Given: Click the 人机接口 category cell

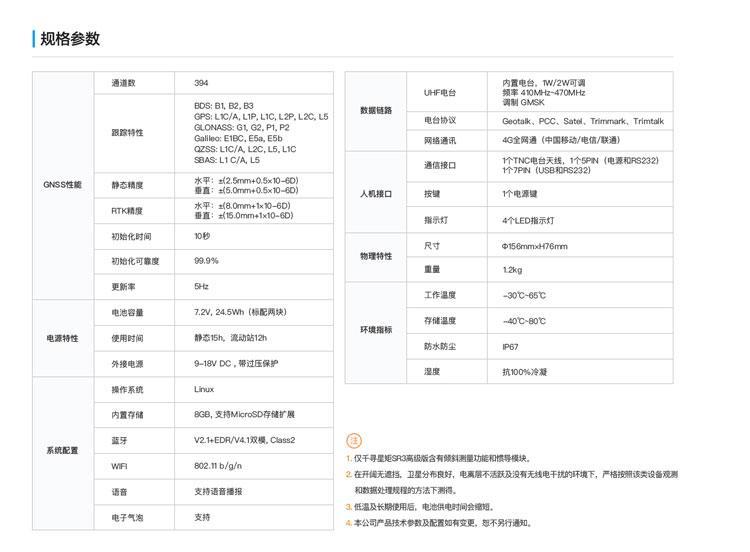Looking at the screenshot, I should point(376,194).
